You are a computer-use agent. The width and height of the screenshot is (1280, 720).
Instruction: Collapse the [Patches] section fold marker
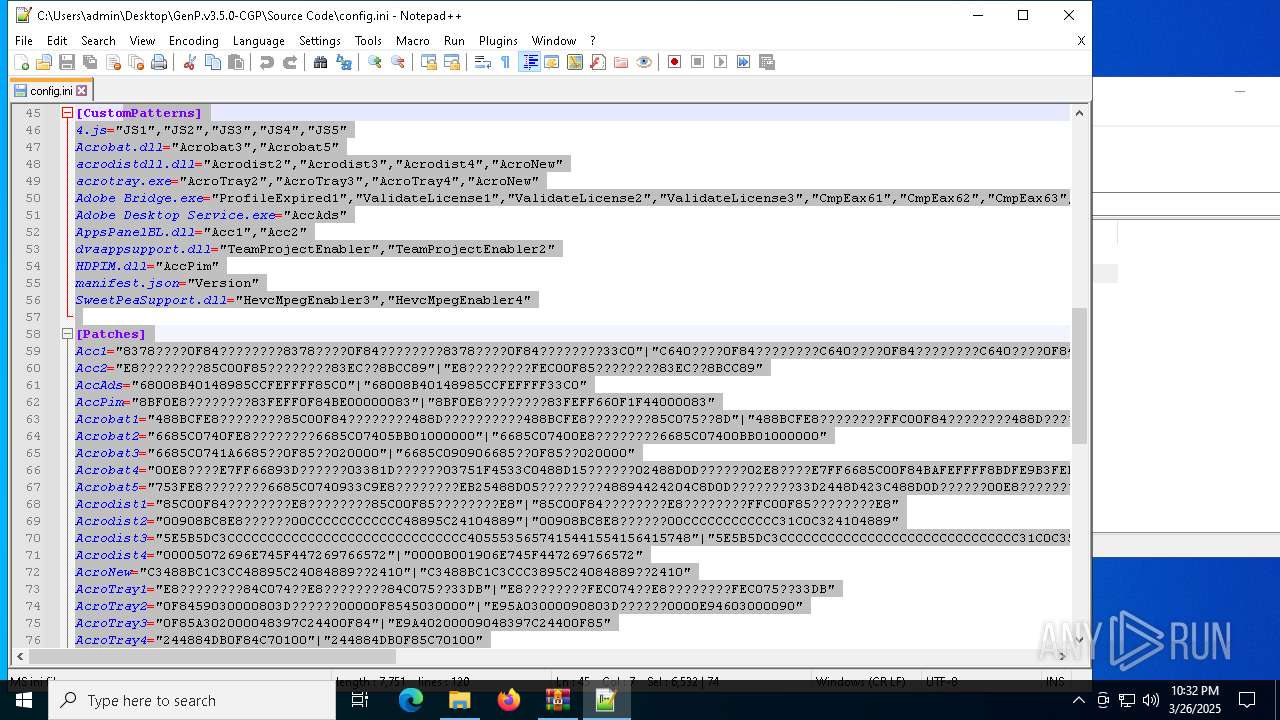pos(67,334)
